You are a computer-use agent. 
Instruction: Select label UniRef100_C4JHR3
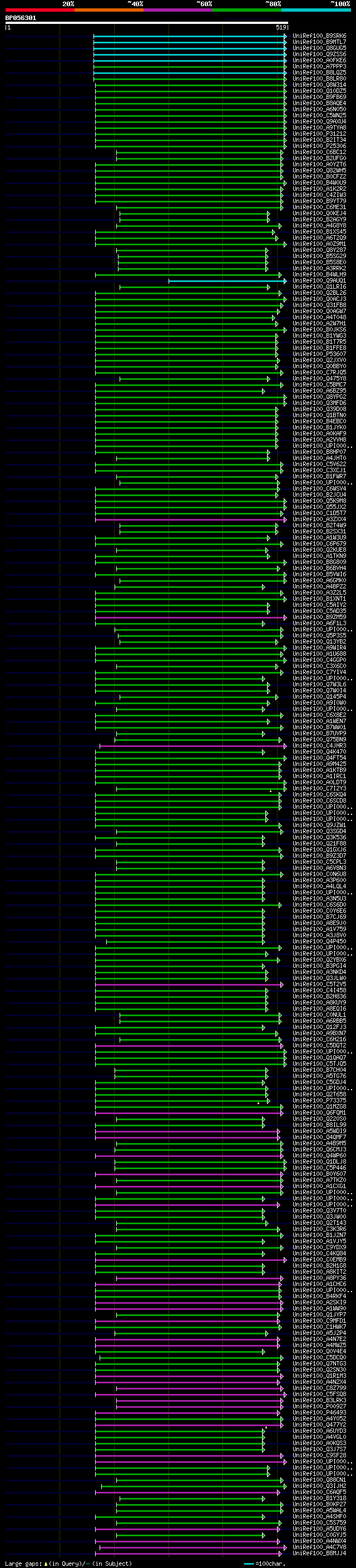pos(319,746)
